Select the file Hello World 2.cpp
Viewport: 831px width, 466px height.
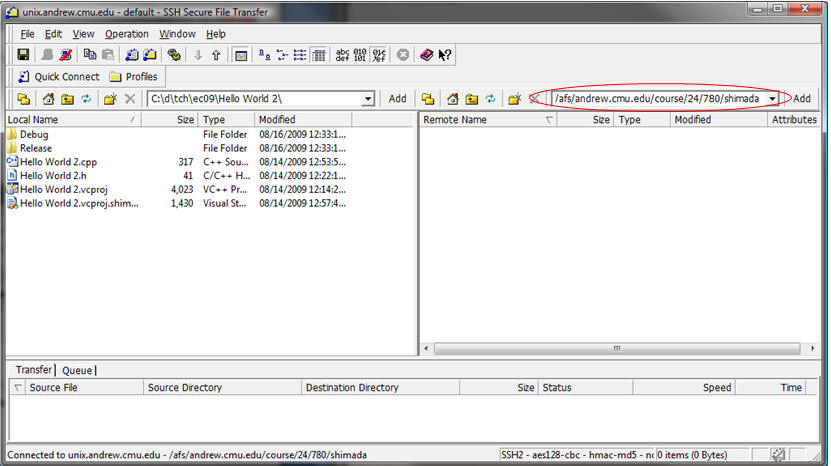[58, 162]
